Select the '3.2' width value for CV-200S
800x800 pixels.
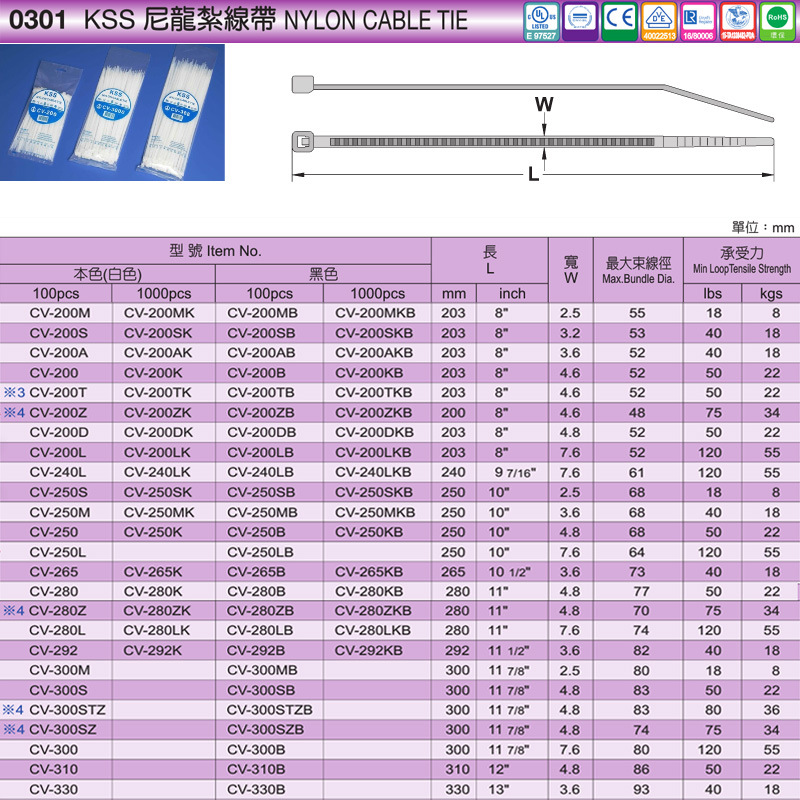point(570,333)
